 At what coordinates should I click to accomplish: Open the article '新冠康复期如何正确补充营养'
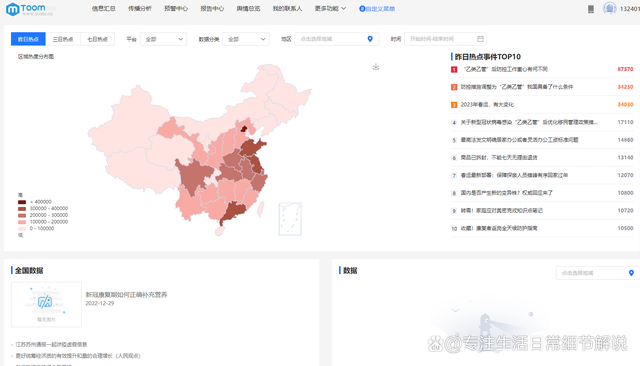[127, 295]
